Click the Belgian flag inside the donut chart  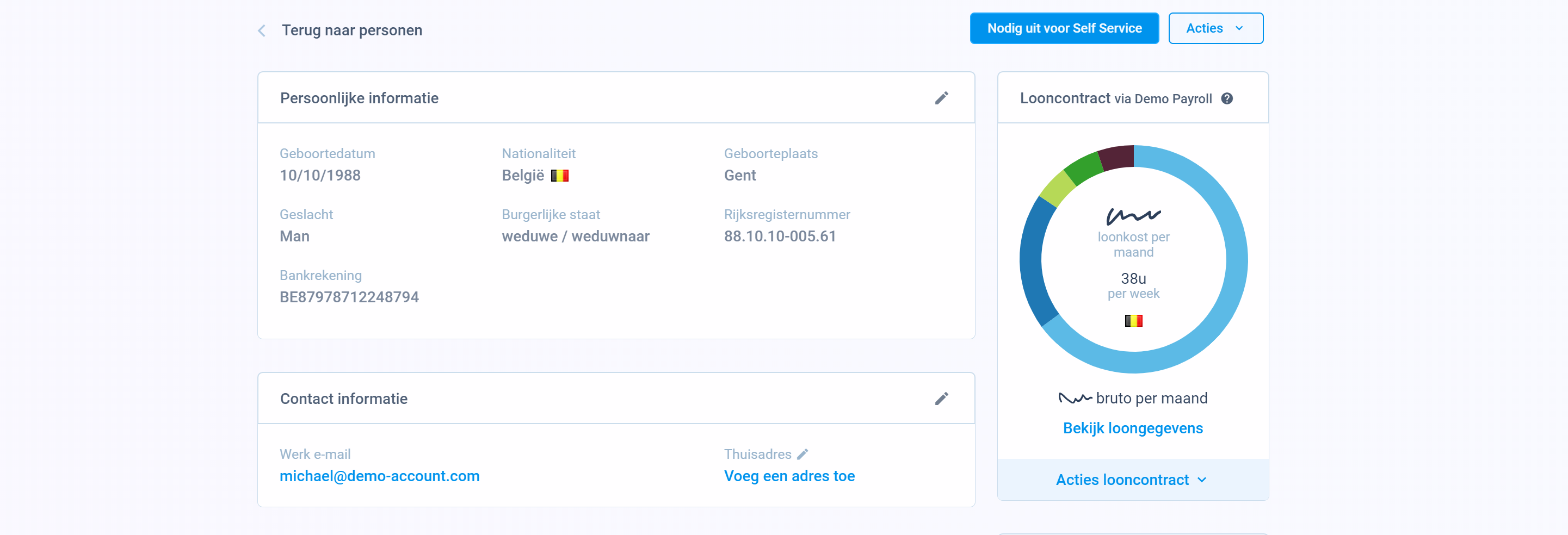[x=1133, y=320]
